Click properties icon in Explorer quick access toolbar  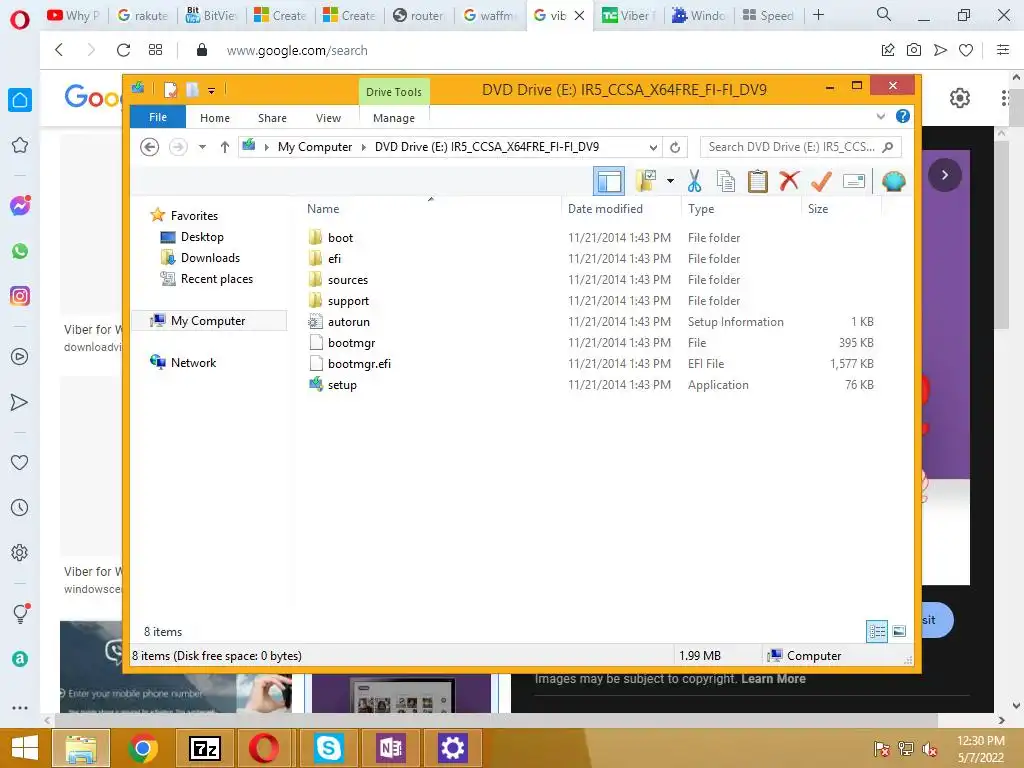pos(170,90)
